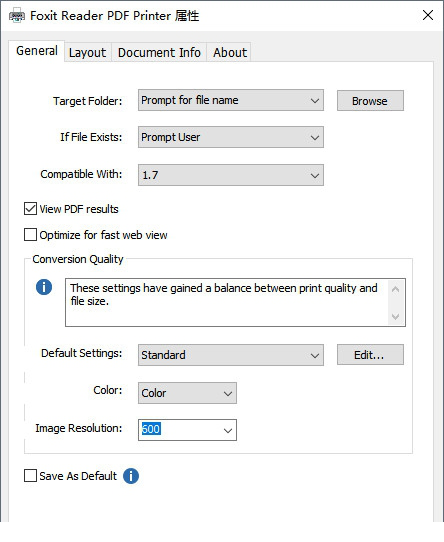
Task: Close the Foxit printer properties dialog
Action: click(x=428, y=15)
